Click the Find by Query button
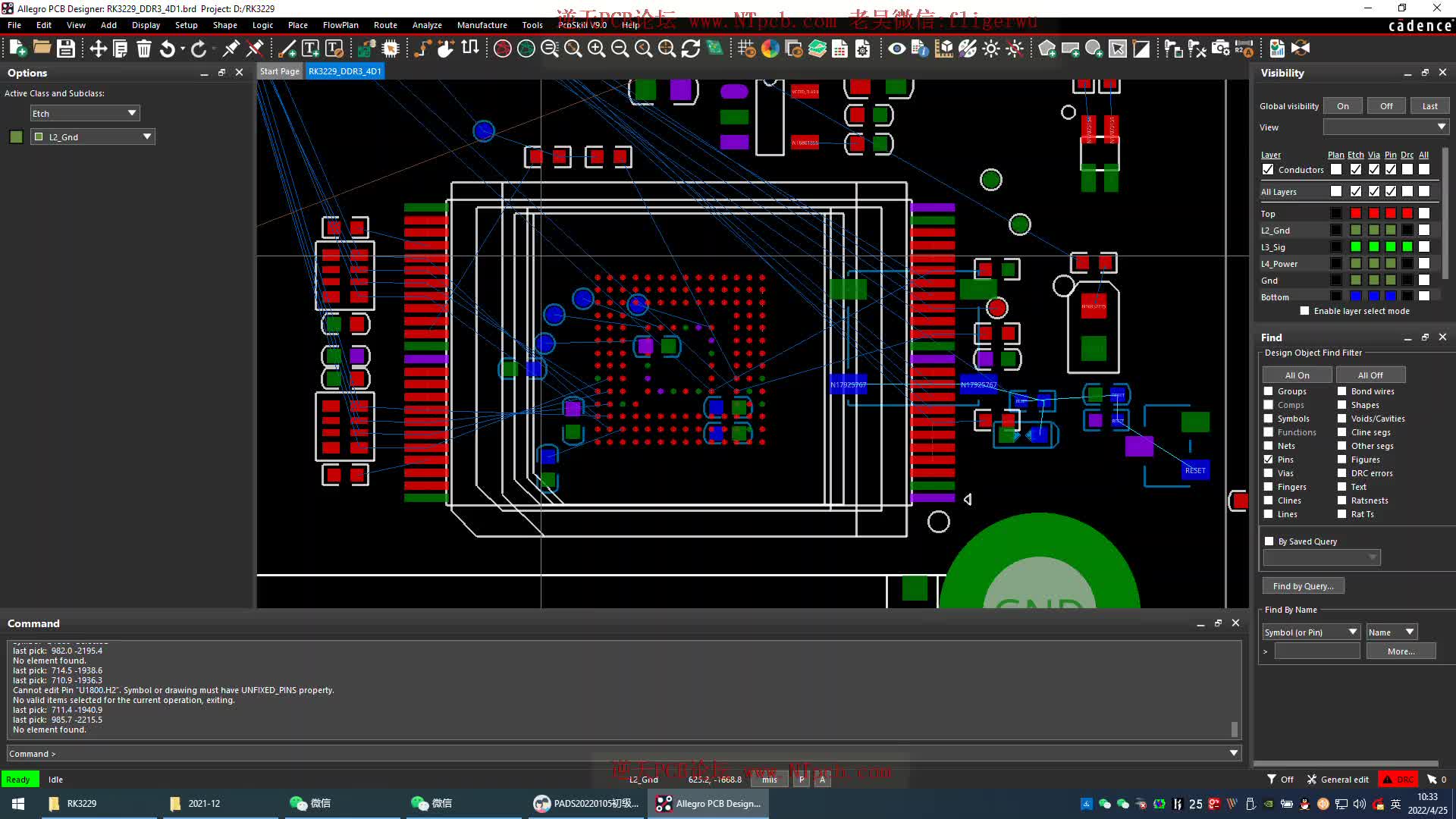This screenshot has width=1456, height=819. point(1303,586)
